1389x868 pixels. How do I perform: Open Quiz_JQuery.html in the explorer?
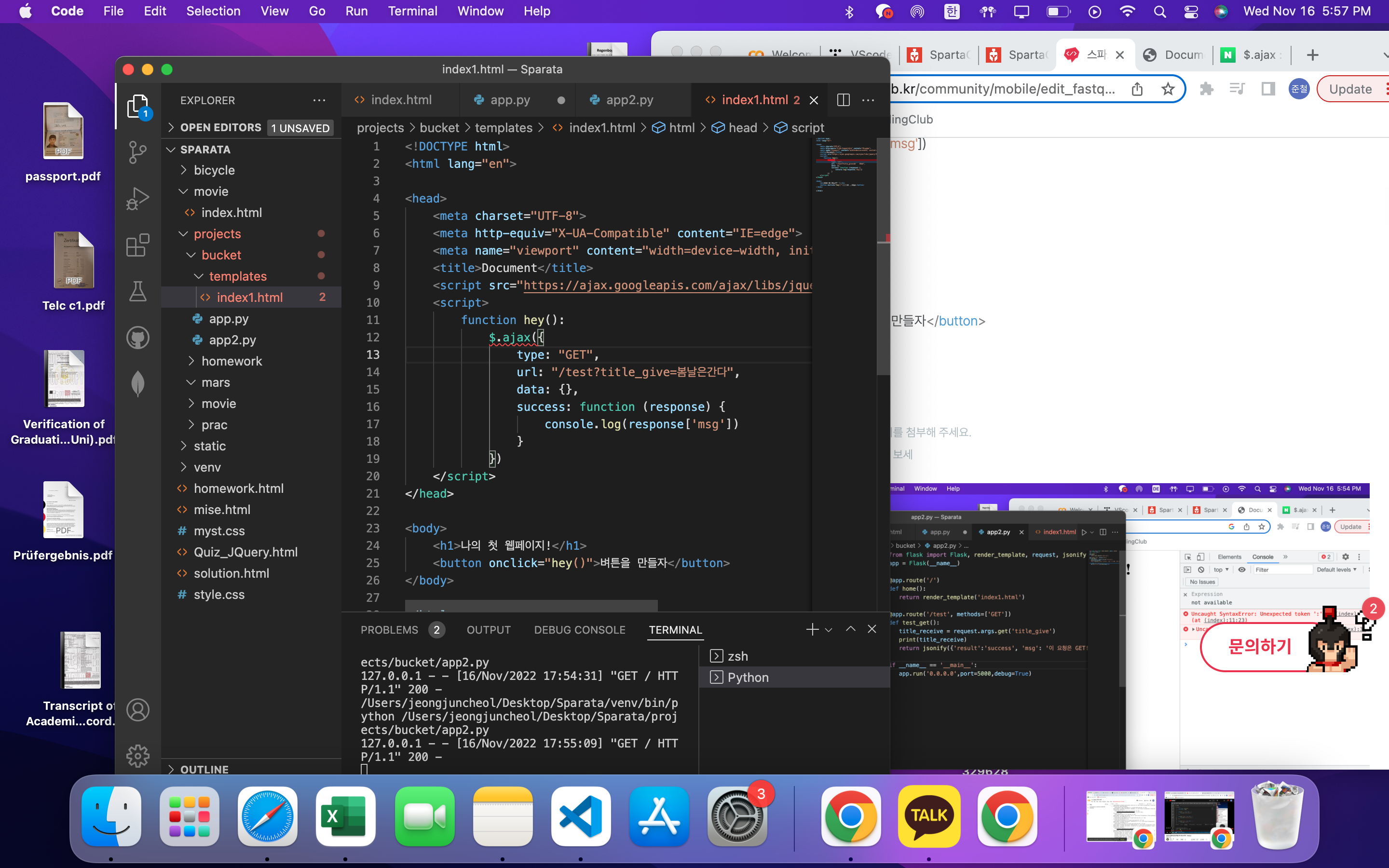point(251,552)
